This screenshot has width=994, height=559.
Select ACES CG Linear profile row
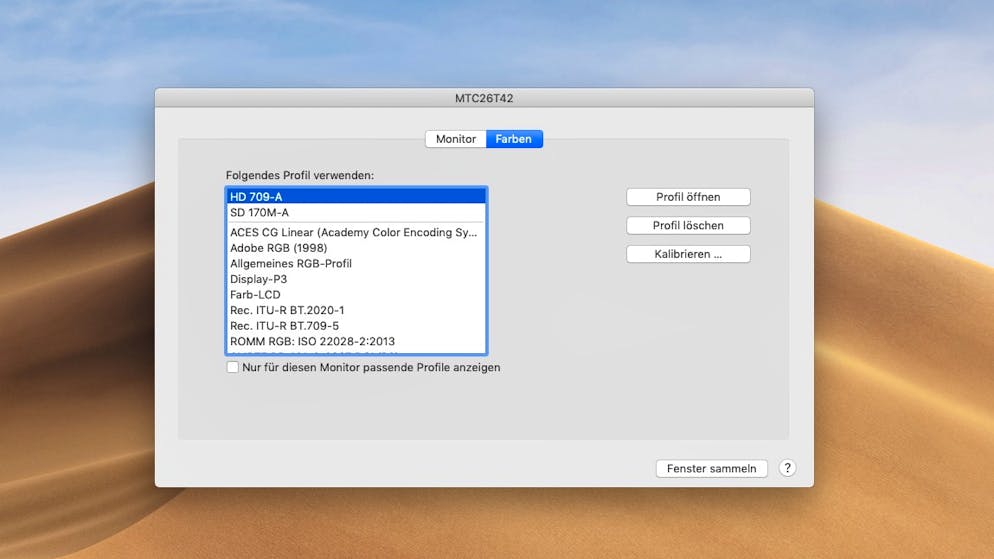356,232
